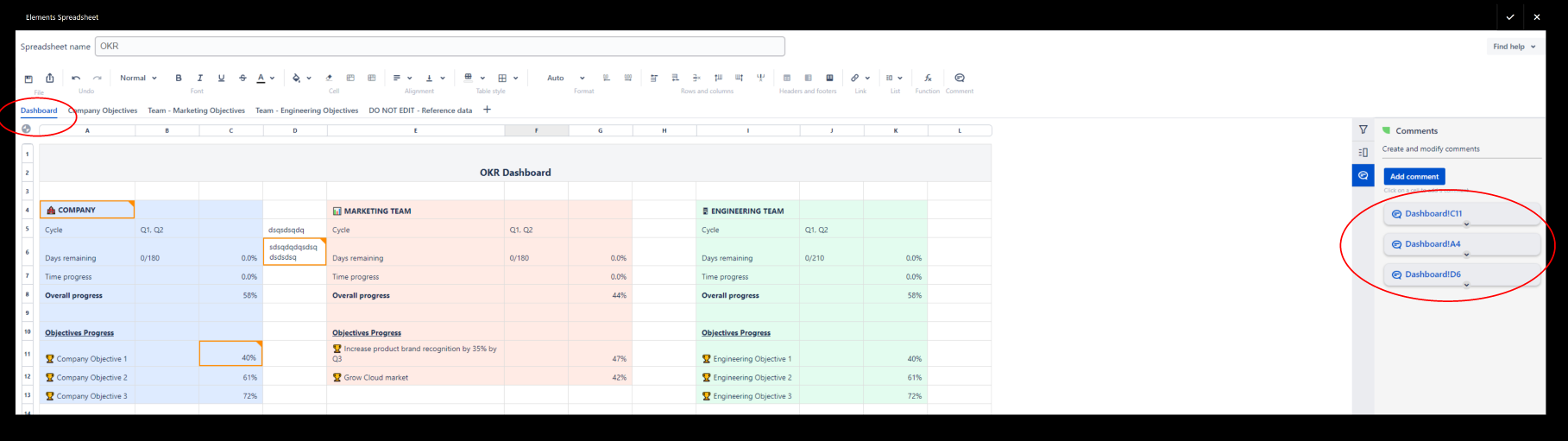
Task: Open the Team - Engineering Objectives tab
Action: coord(306,110)
